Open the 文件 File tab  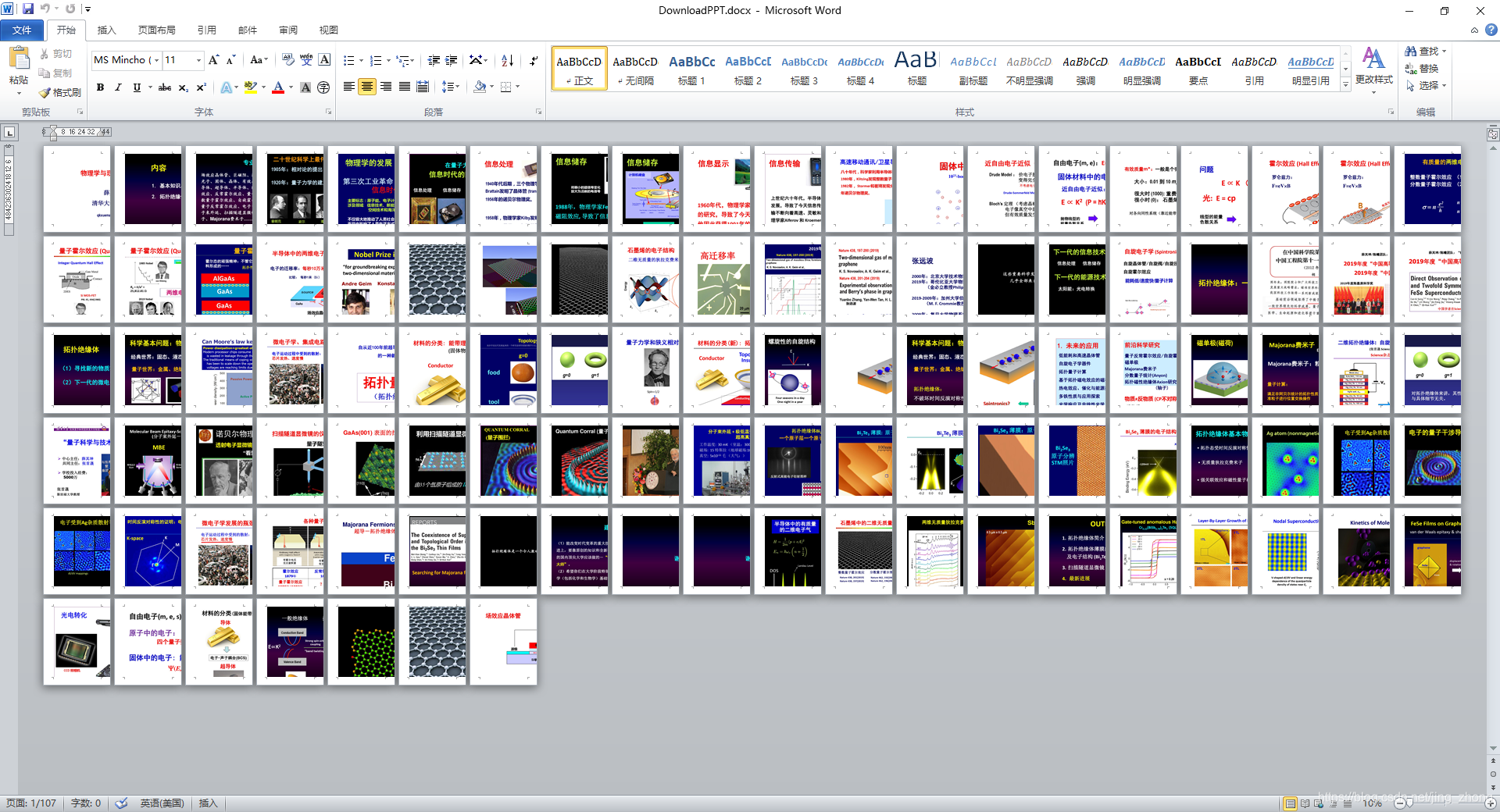[22, 30]
